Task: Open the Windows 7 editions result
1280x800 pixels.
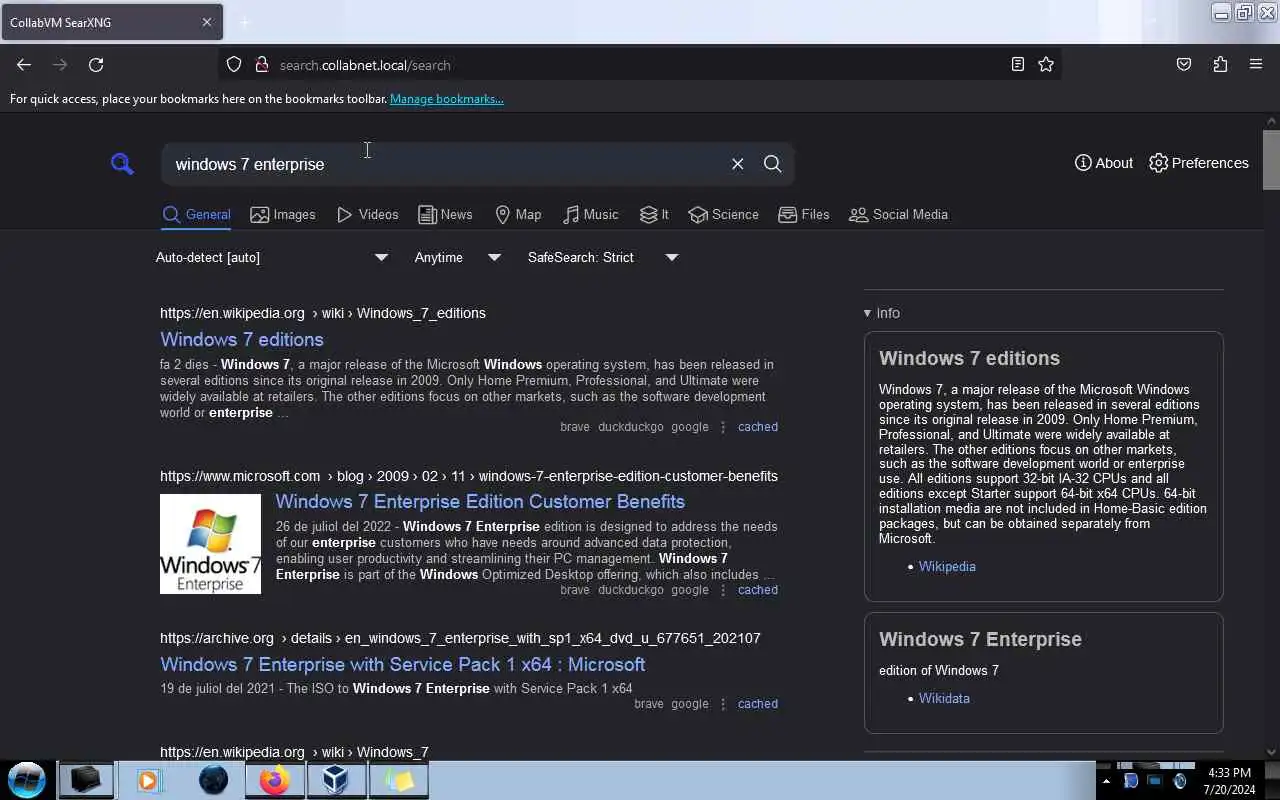Action: coord(242,339)
